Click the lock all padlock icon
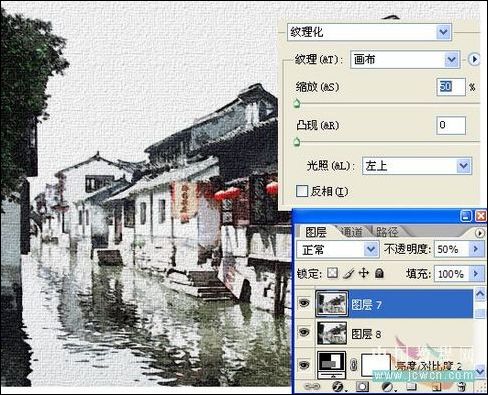Viewport: 488px width, 395px height. point(379,273)
